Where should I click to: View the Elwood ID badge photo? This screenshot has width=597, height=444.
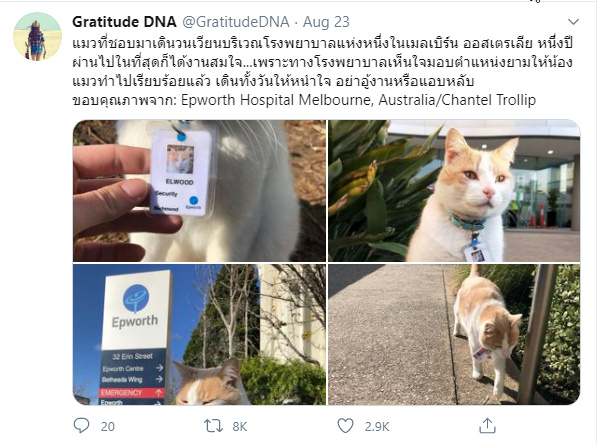(200, 190)
